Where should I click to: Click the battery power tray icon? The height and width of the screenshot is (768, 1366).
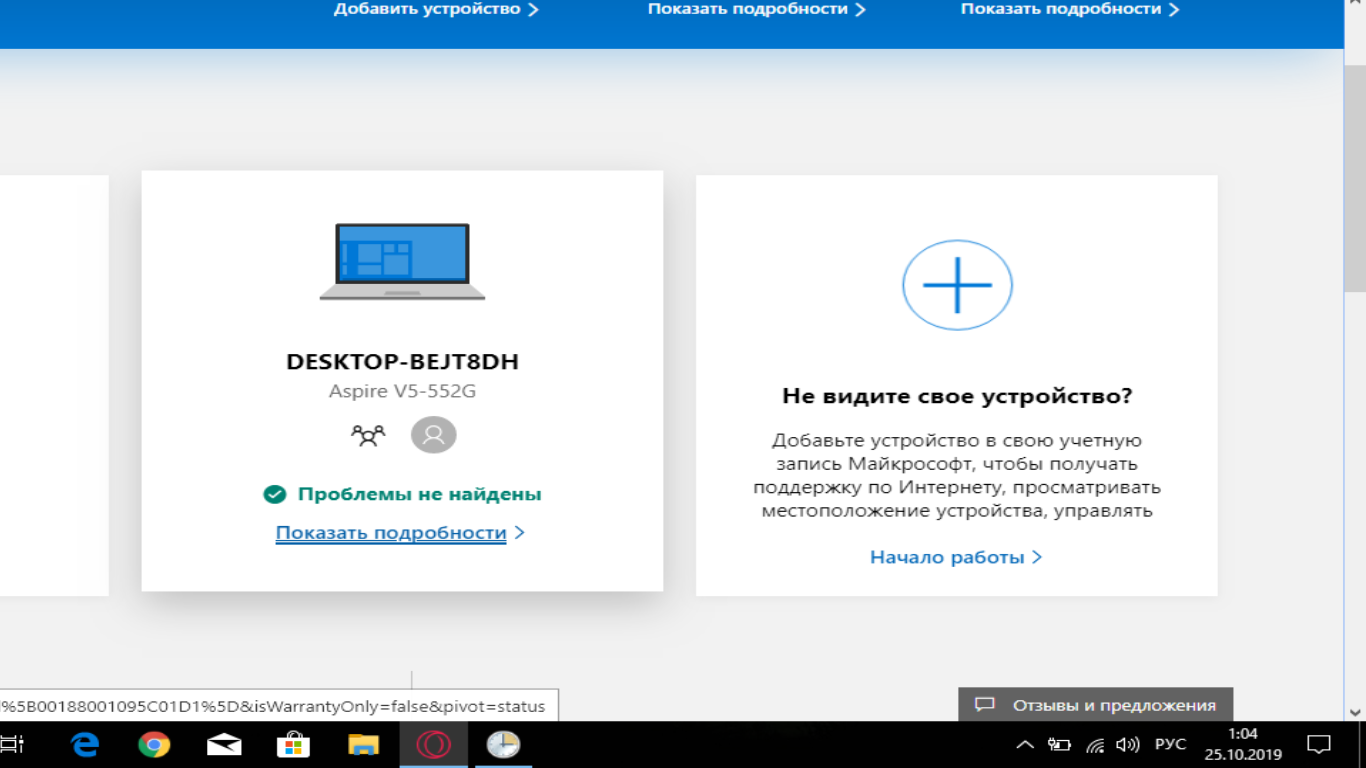pyautogui.click(x=1059, y=745)
